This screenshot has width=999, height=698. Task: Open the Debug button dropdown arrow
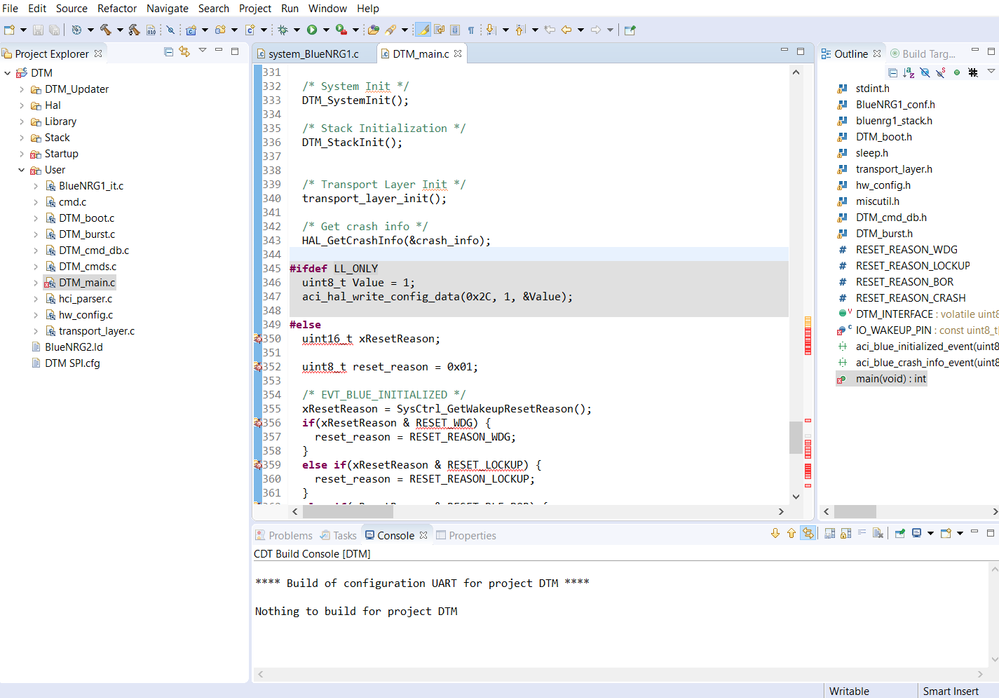296,30
